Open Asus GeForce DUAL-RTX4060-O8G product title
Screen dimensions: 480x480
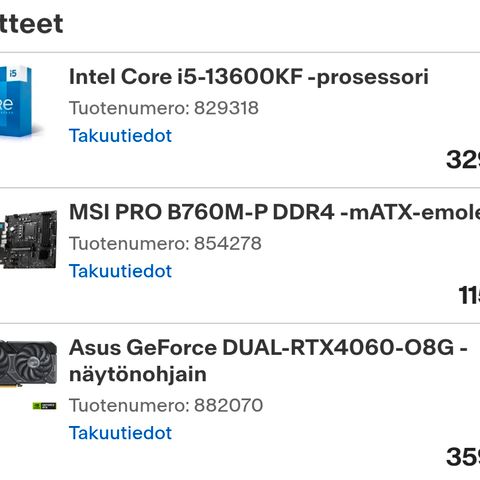click(x=268, y=361)
